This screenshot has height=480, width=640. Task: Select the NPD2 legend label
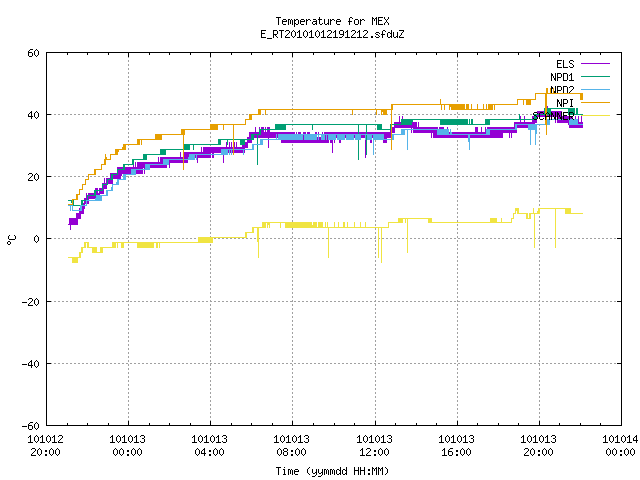pyautogui.click(x=562, y=90)
